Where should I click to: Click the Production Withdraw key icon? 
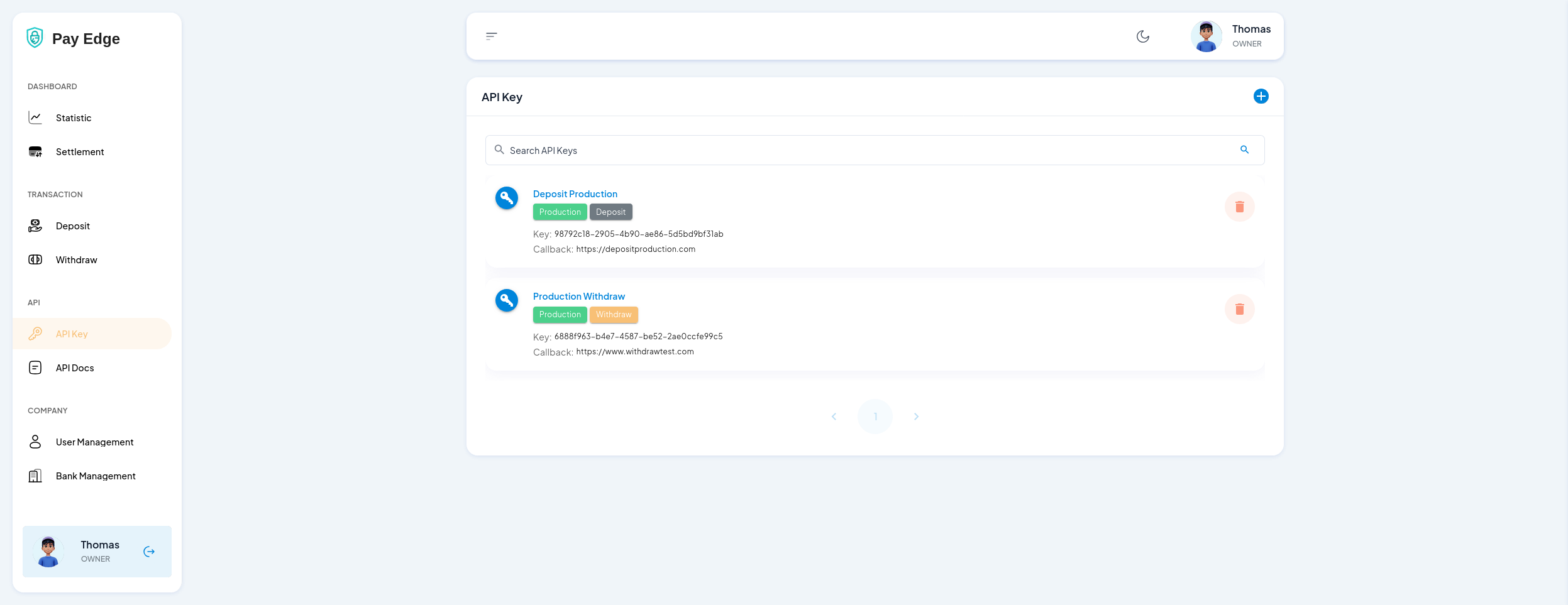(506, 300)
